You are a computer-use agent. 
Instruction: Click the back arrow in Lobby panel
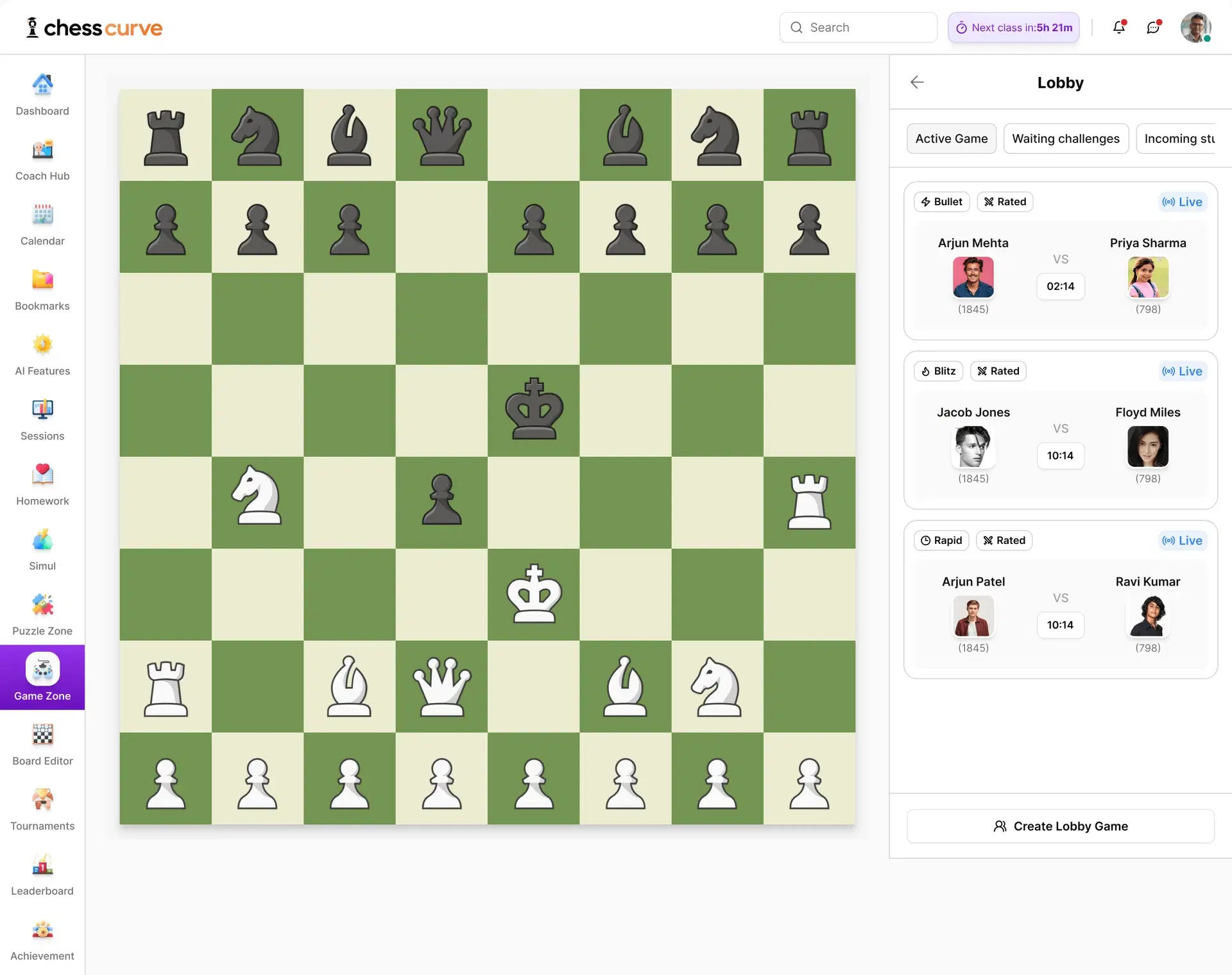pos(917,82)
